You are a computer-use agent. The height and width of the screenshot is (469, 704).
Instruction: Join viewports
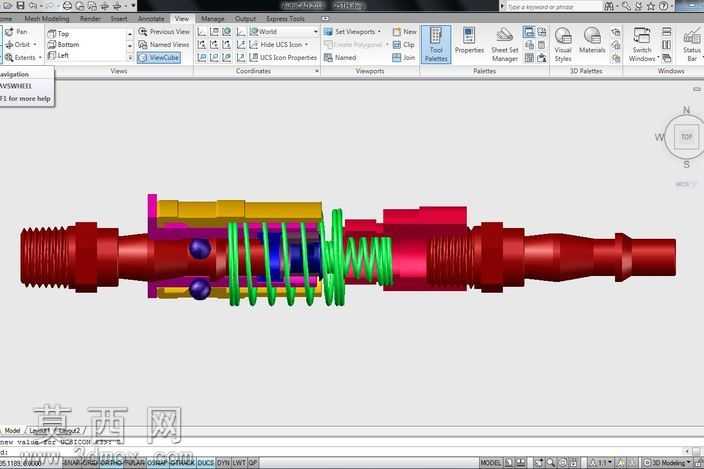[x=404, y=57]
